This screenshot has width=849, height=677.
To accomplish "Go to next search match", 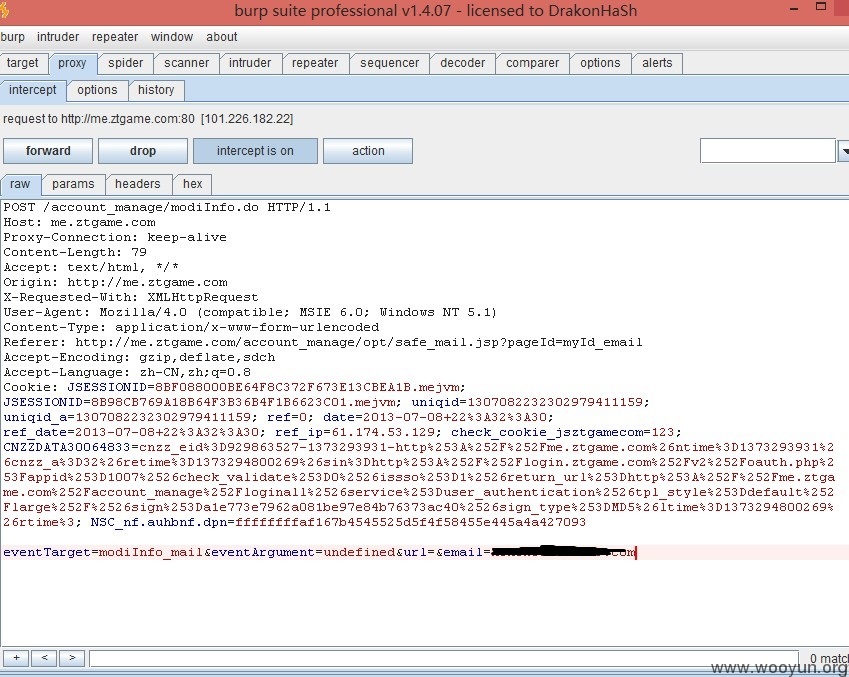I will click(x=72, y=658).
